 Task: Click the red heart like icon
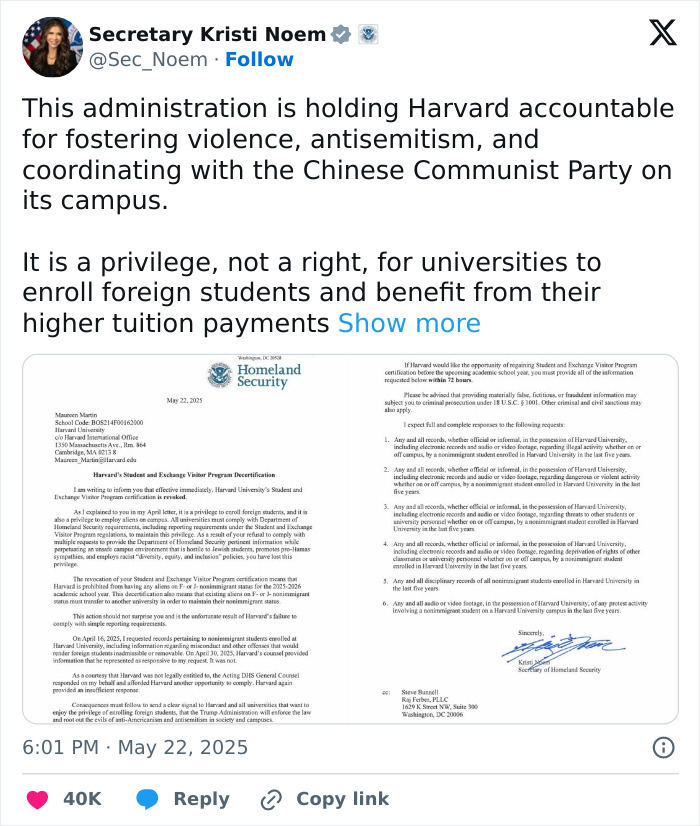[36, 799]
